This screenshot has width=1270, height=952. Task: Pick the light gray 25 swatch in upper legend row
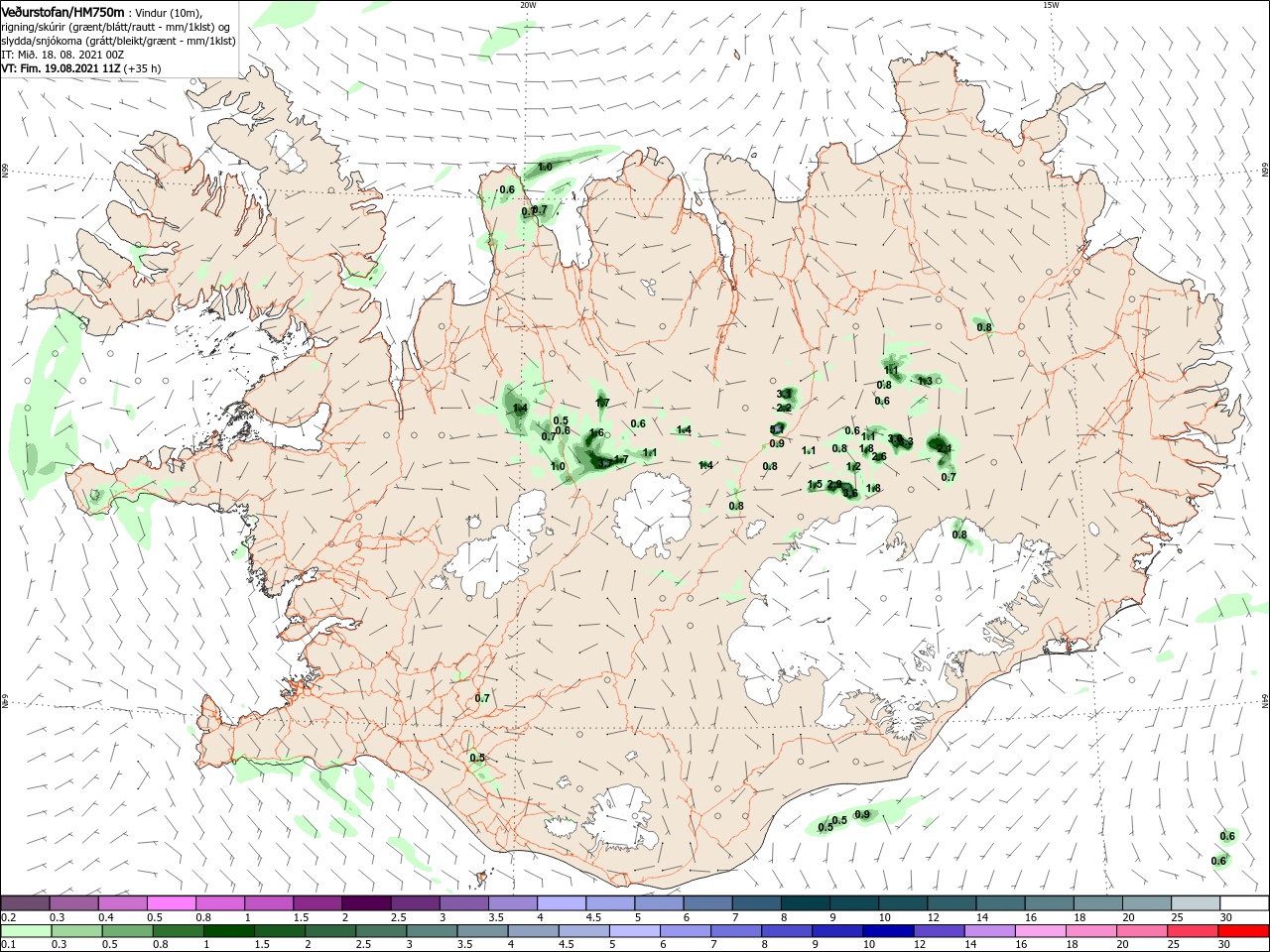[1196, 903]
